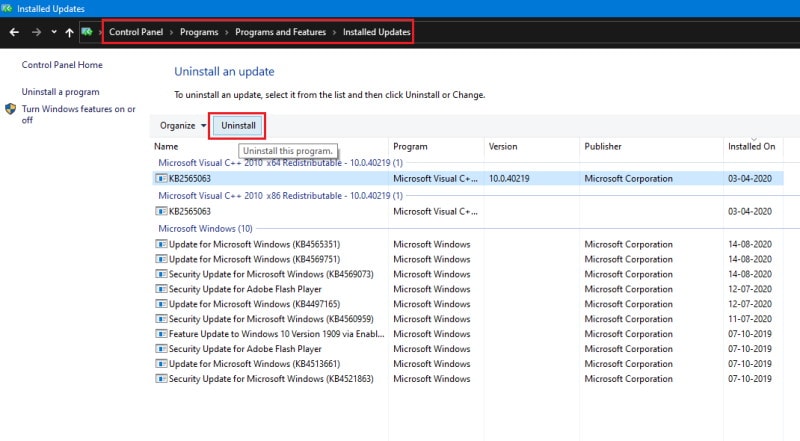The height and width of the screenshot is (441, 800).
Task: Click version cell 10.0.40219
Action: tap(509, 179)
